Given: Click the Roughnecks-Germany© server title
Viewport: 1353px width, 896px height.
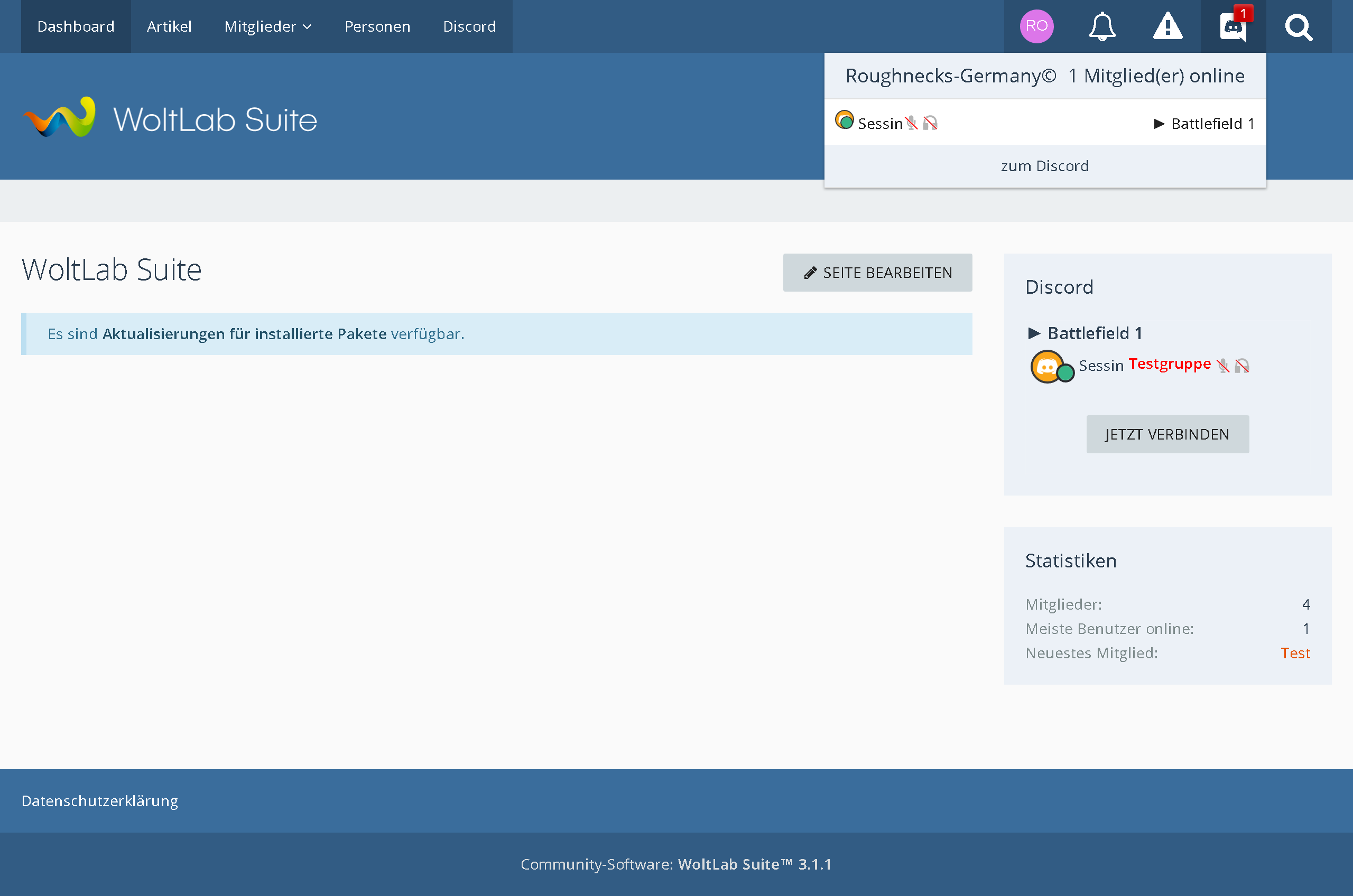Looking at the screenshot, I should pos(951,76).
